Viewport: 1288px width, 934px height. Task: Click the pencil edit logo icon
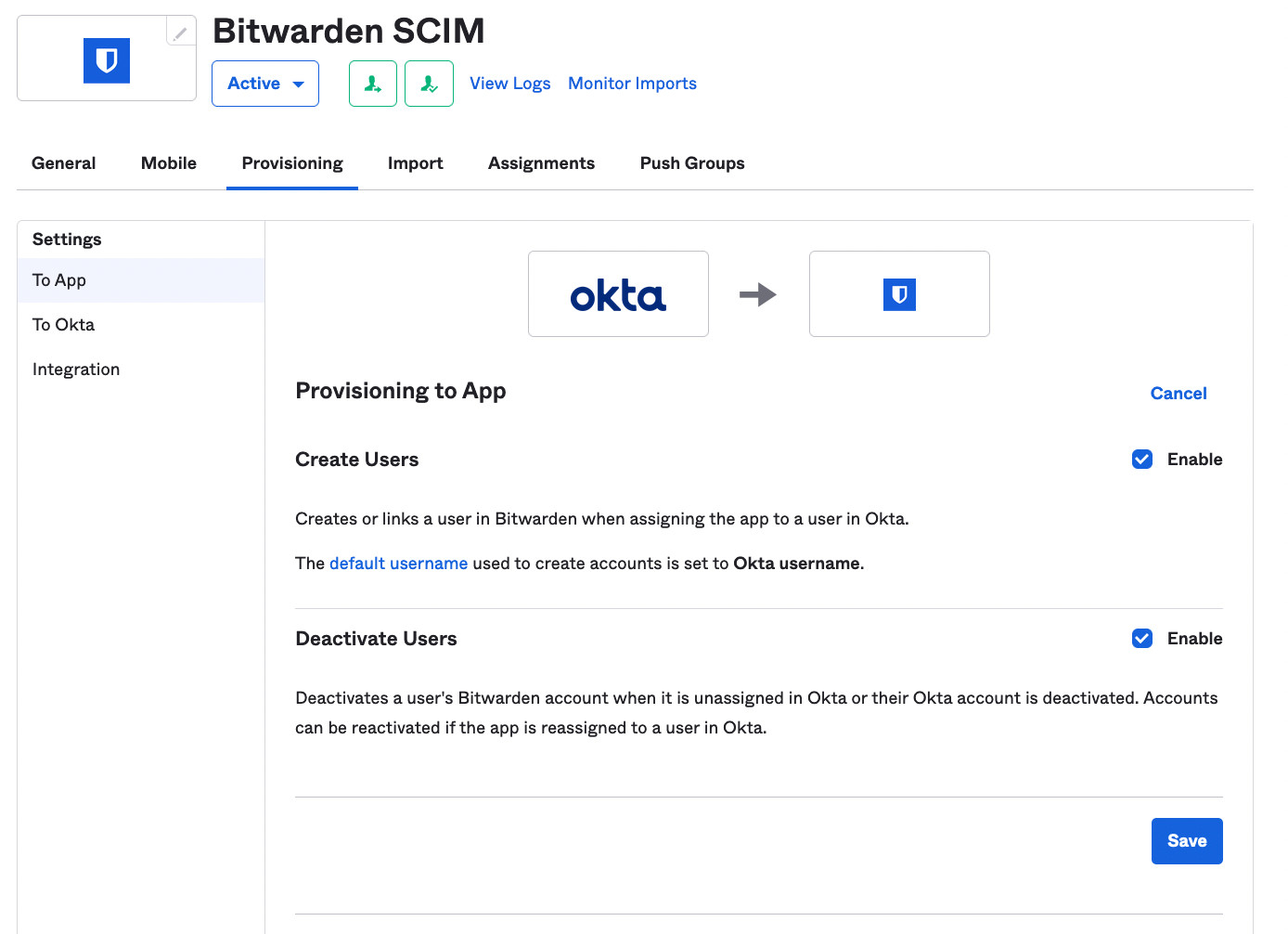tap(181, 32)
